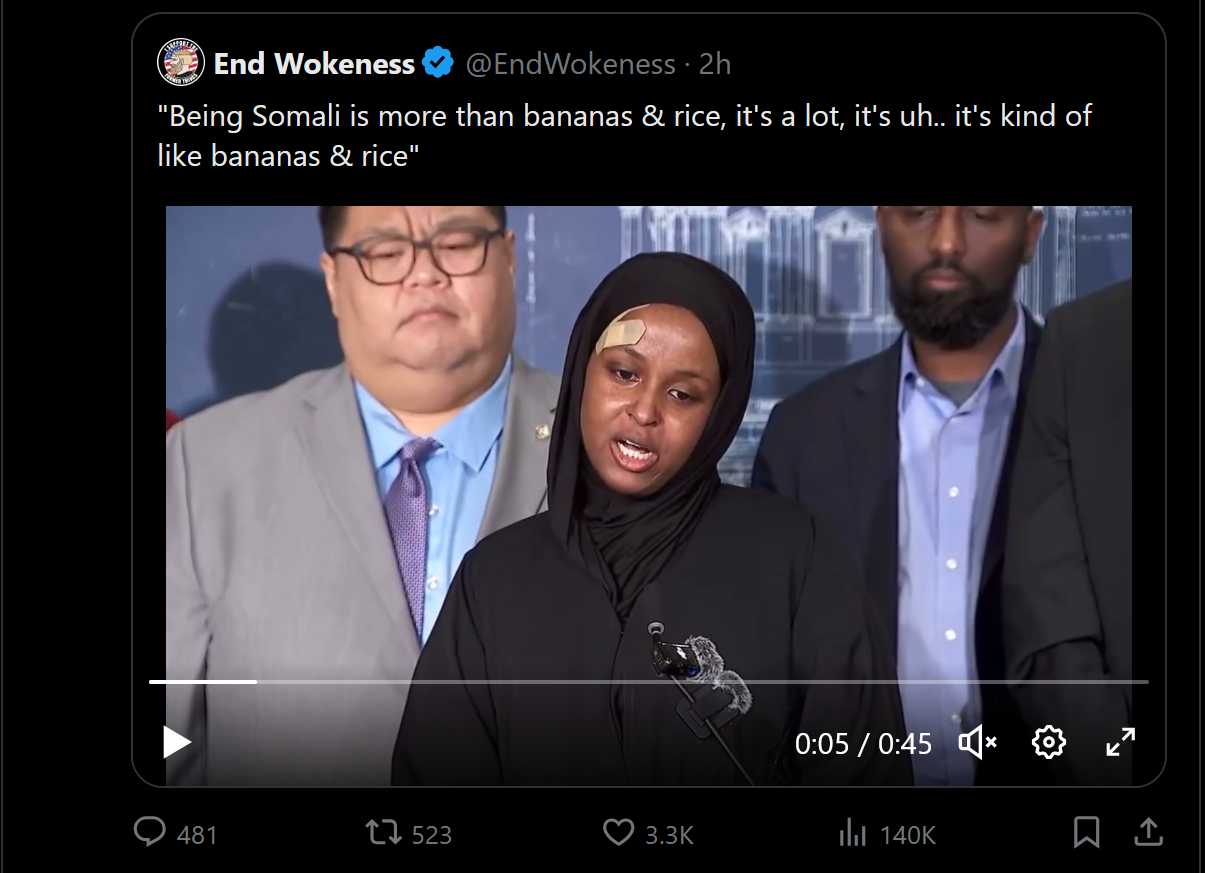Play the embedded video
Viewport: 1205px width, 873px height.
177,742
